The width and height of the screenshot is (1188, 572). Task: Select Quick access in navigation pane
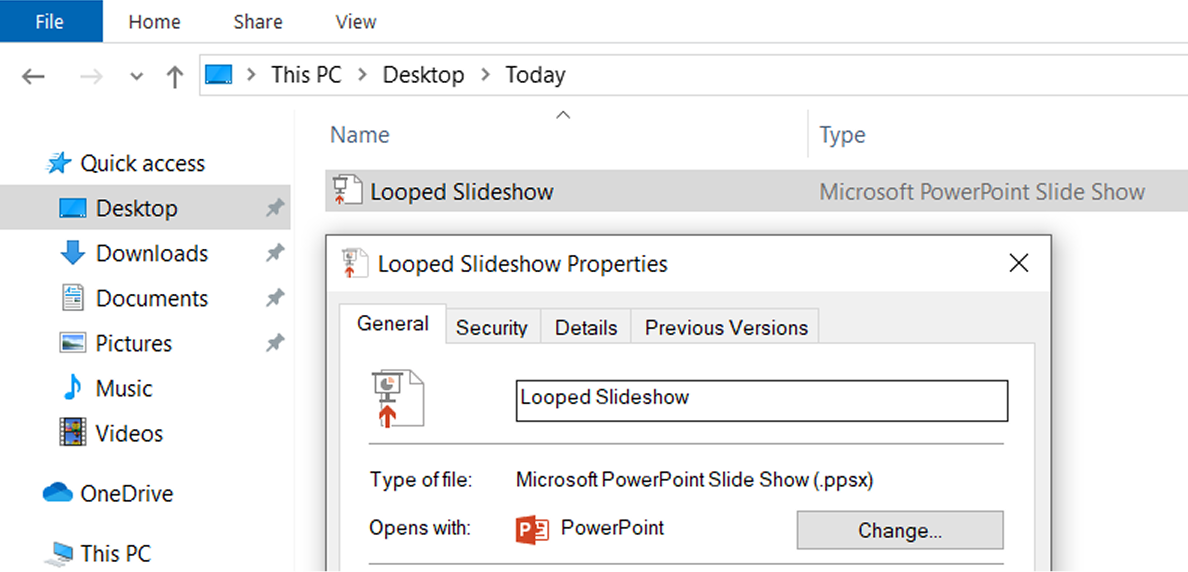click(142, 163)
